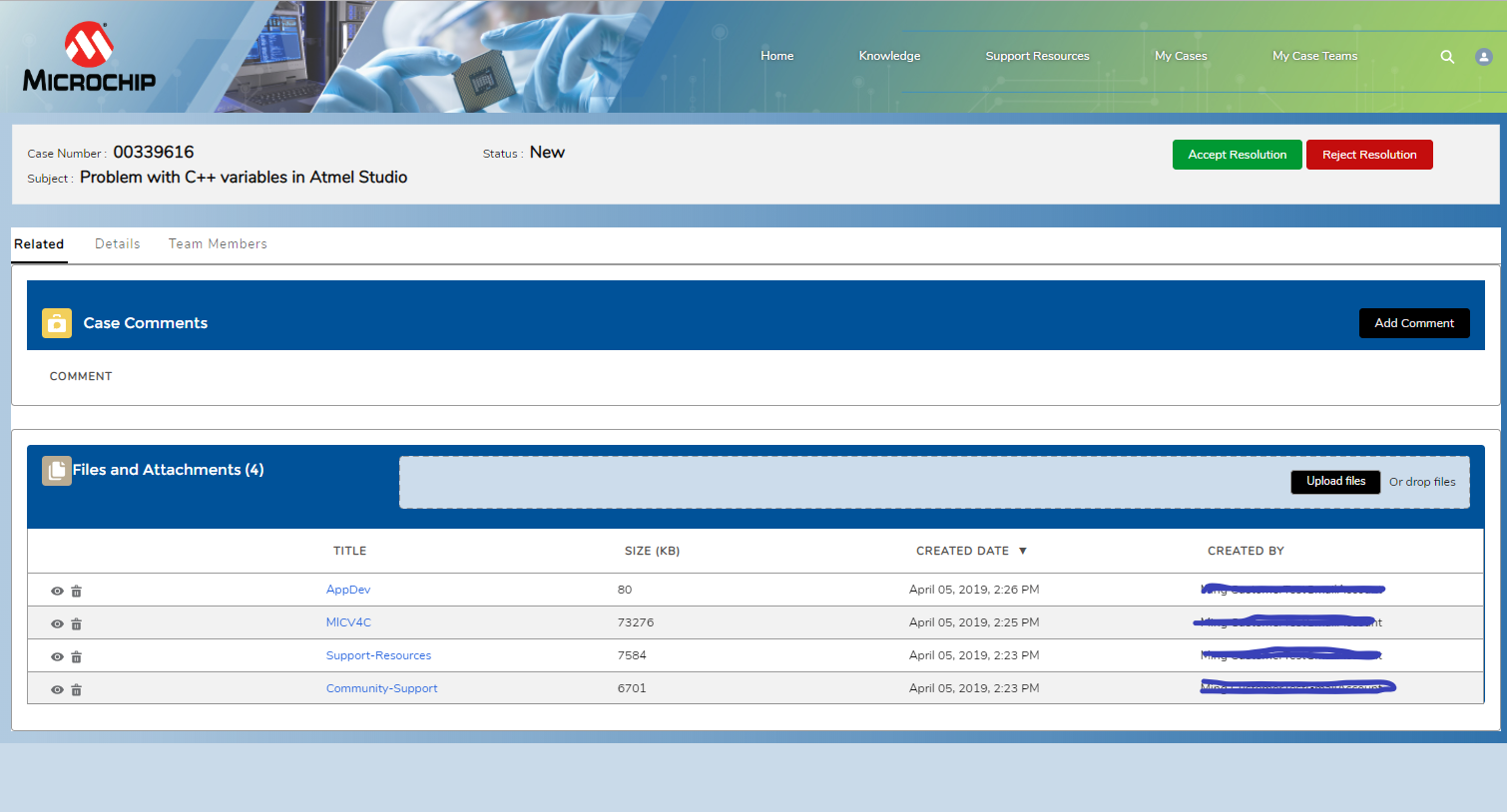Switch to the Team Members tab
This screenshot has width=1507, height=812.
[218, 244]
